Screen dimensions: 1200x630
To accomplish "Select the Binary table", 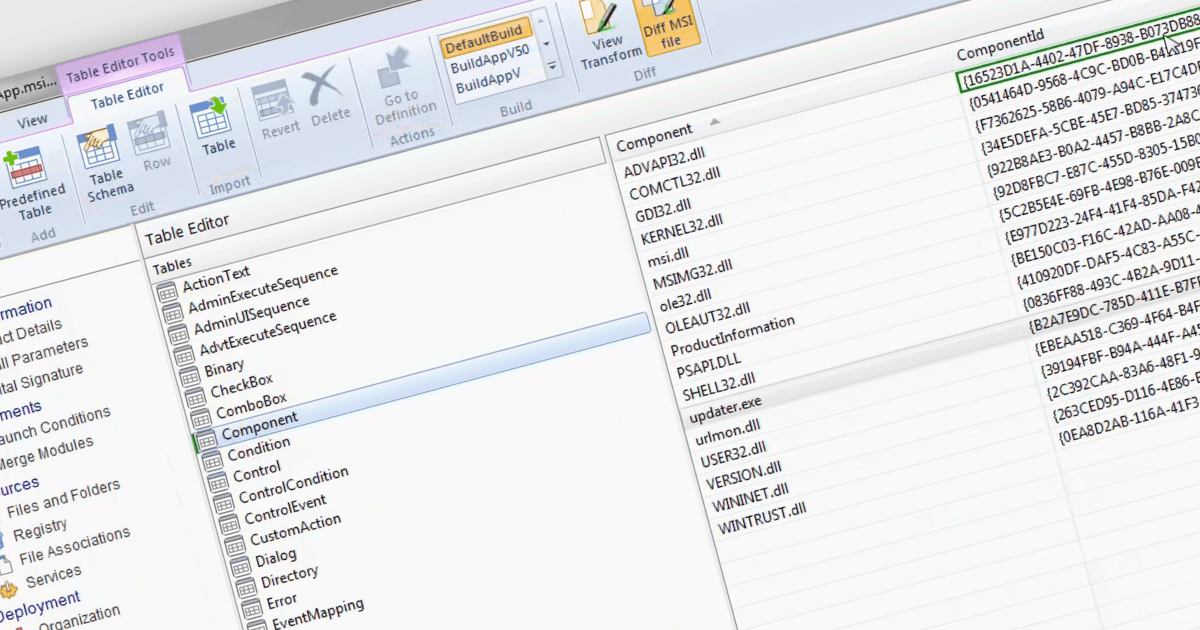I will pos(223,367).
